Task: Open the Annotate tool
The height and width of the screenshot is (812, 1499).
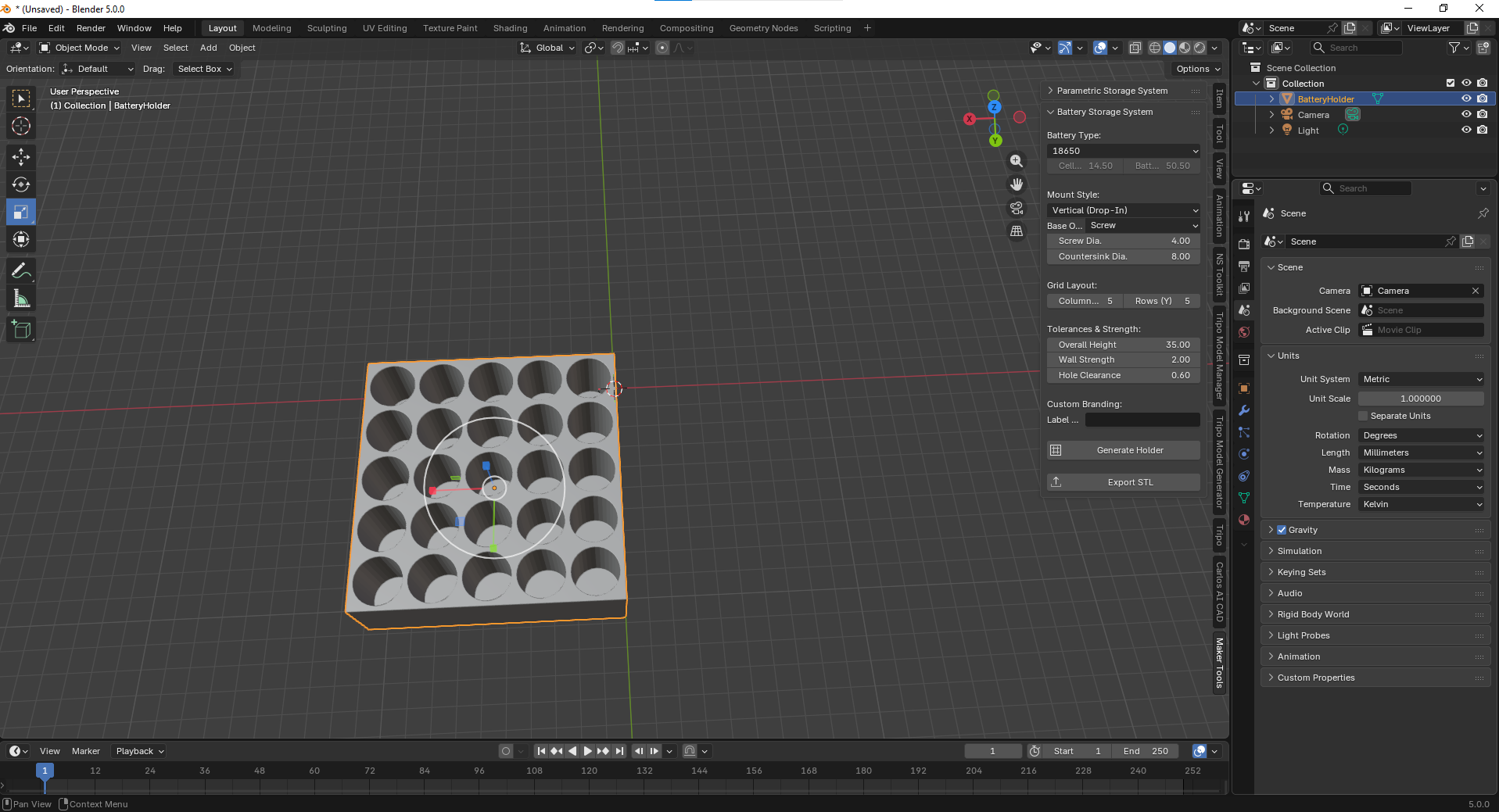Action: click(x=21, y=270)
